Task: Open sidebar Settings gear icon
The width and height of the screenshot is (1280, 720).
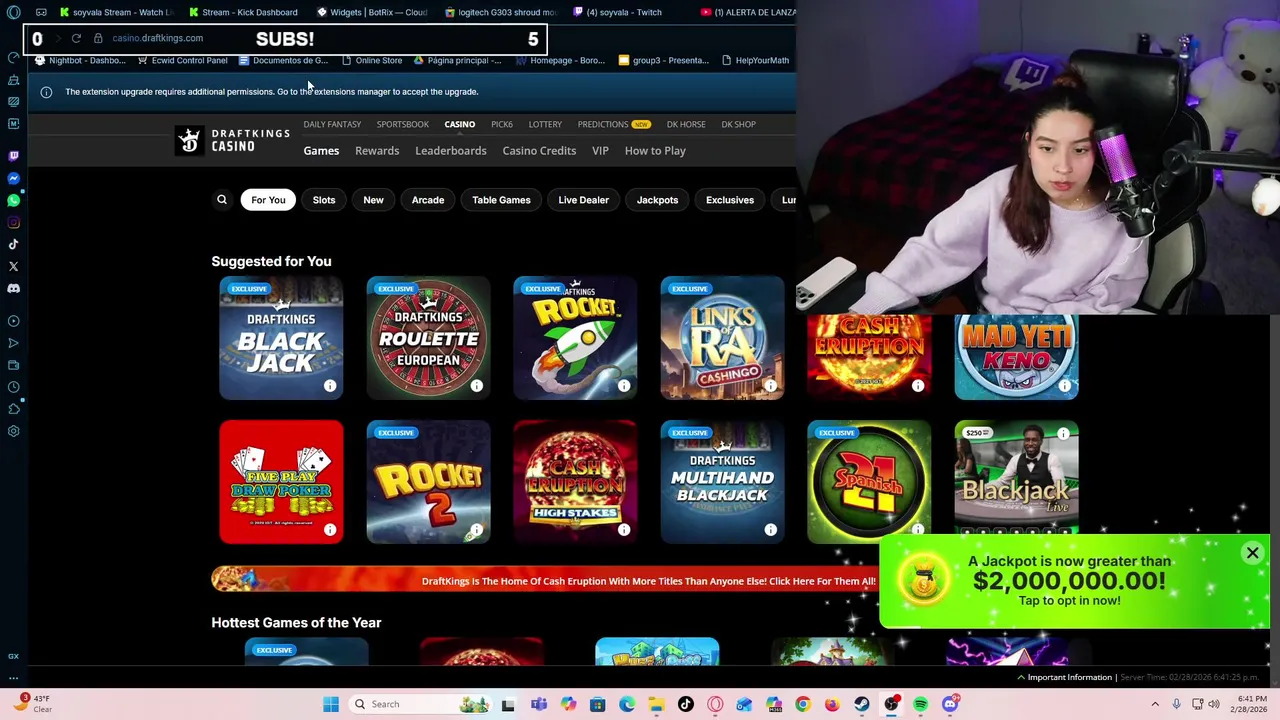Action: click(13, 431)
